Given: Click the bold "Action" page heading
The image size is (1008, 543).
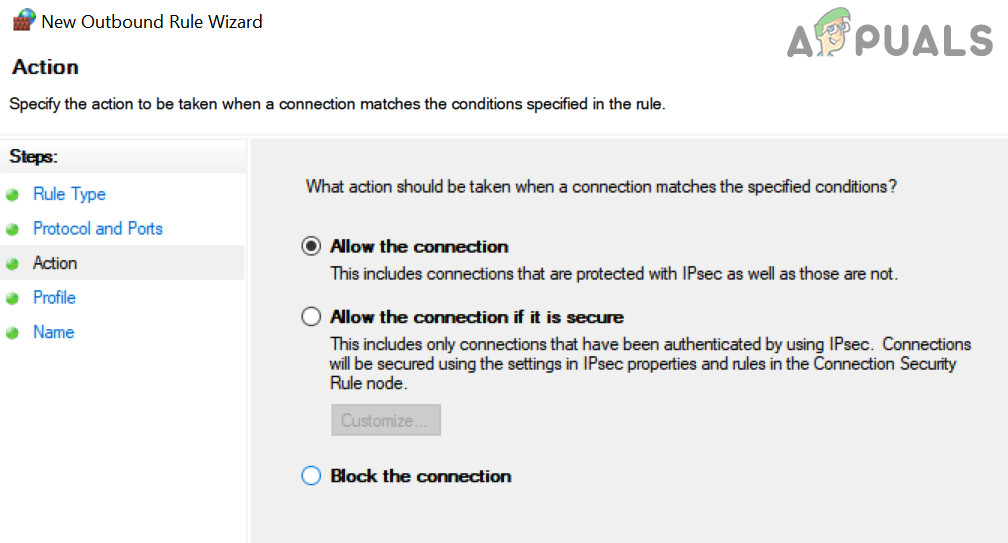Looking at the screenshot, I should (45, 67).
